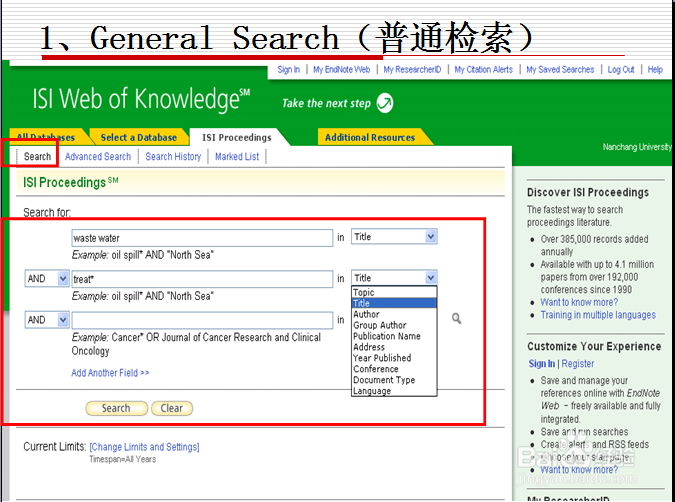
Task: Open the Marked List
Action: click(x=237, y=156)
